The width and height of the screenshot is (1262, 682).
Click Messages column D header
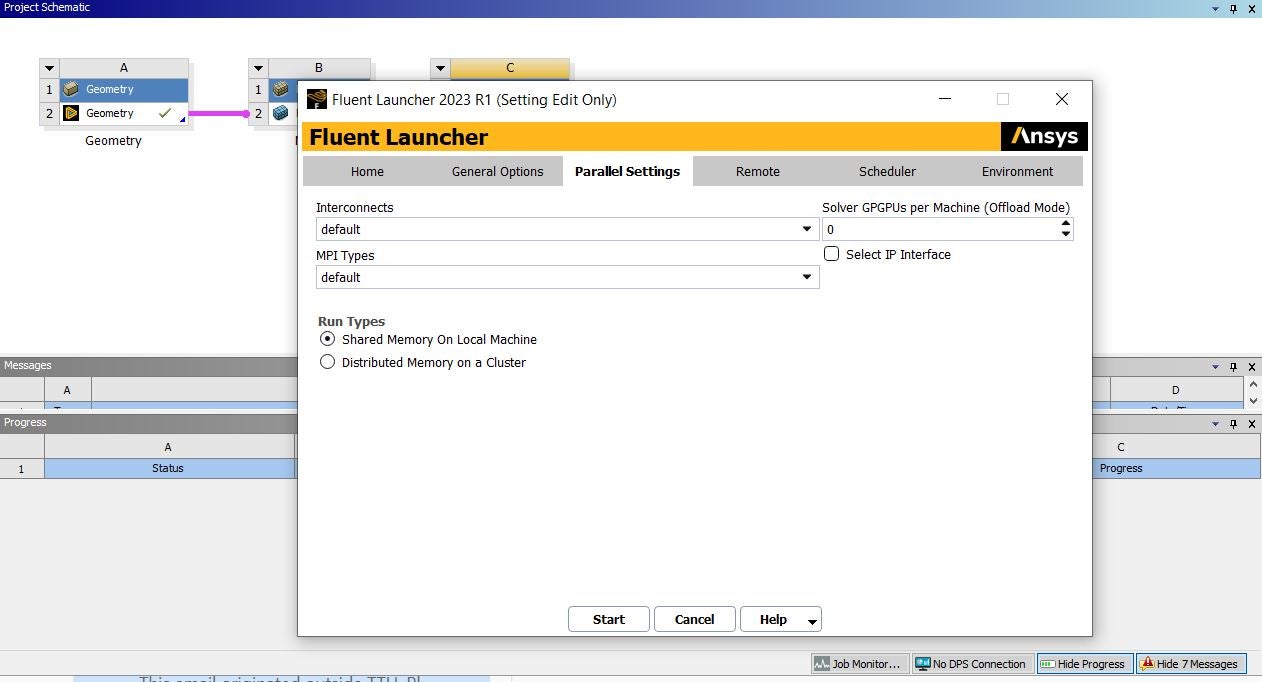pyautogui.click(x=1175, y=390)
